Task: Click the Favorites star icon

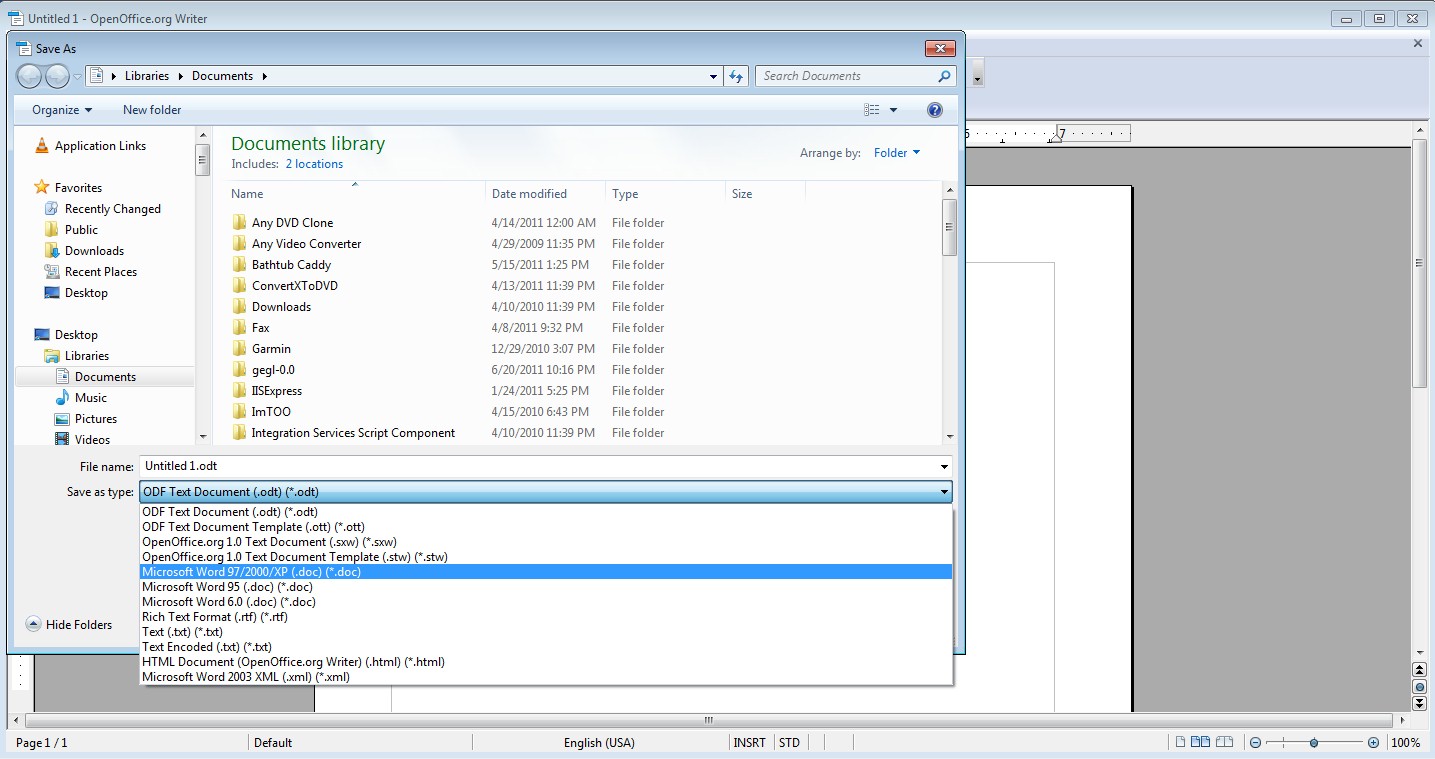Action: [x=41, y=187]
